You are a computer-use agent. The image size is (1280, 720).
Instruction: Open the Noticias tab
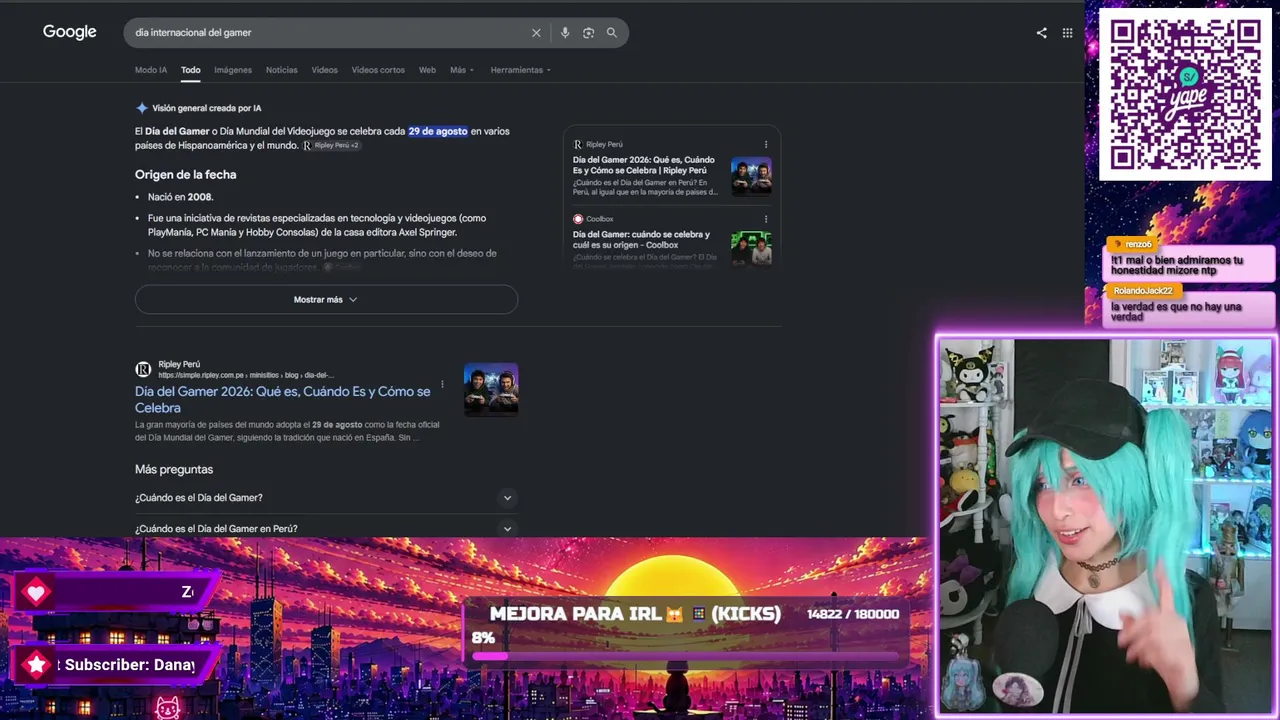(282, 70)
